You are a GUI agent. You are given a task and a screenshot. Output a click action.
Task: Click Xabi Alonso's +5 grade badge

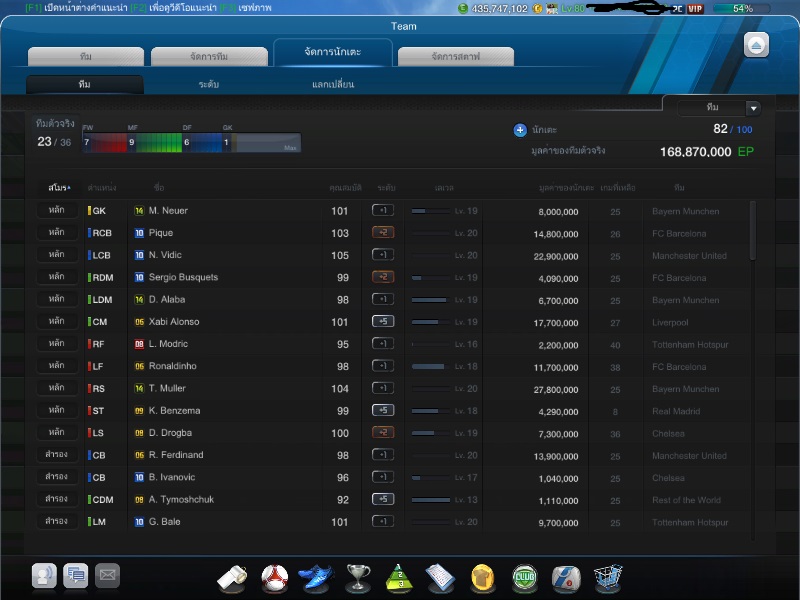(x=383, y=321)
